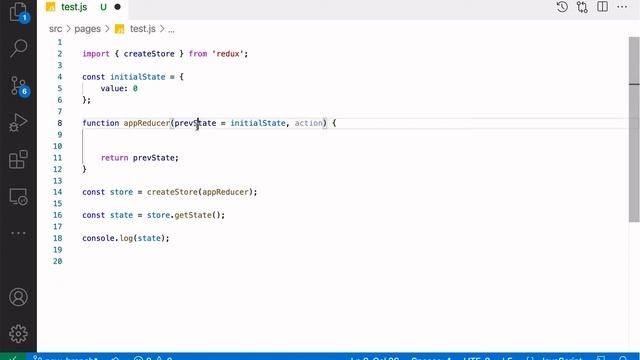This screenshot has height=360, width=640.
Task: Click the value: 0 property line
Action: (119, 89)
